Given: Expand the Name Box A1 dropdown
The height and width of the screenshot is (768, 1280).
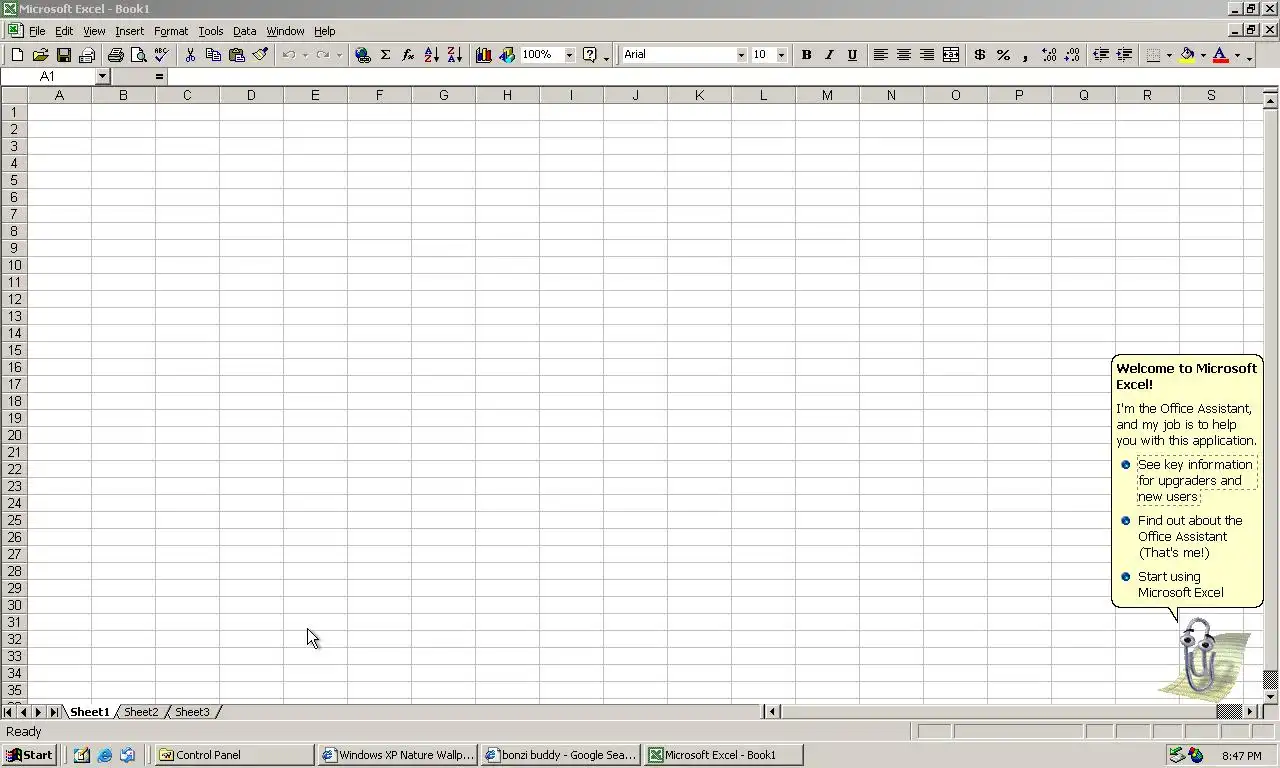Looking at the screenshot, I should tap(102, 76).
